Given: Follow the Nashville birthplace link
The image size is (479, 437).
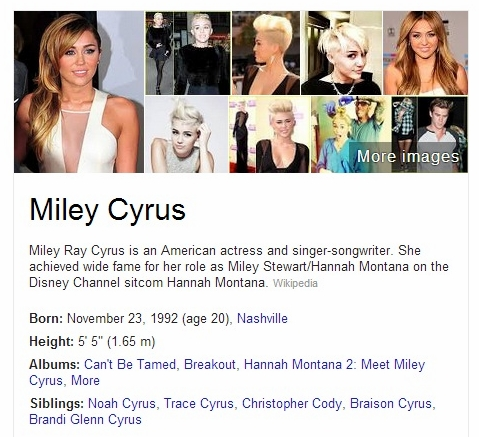Looking at the screenshot, I should tap(262, 318).
